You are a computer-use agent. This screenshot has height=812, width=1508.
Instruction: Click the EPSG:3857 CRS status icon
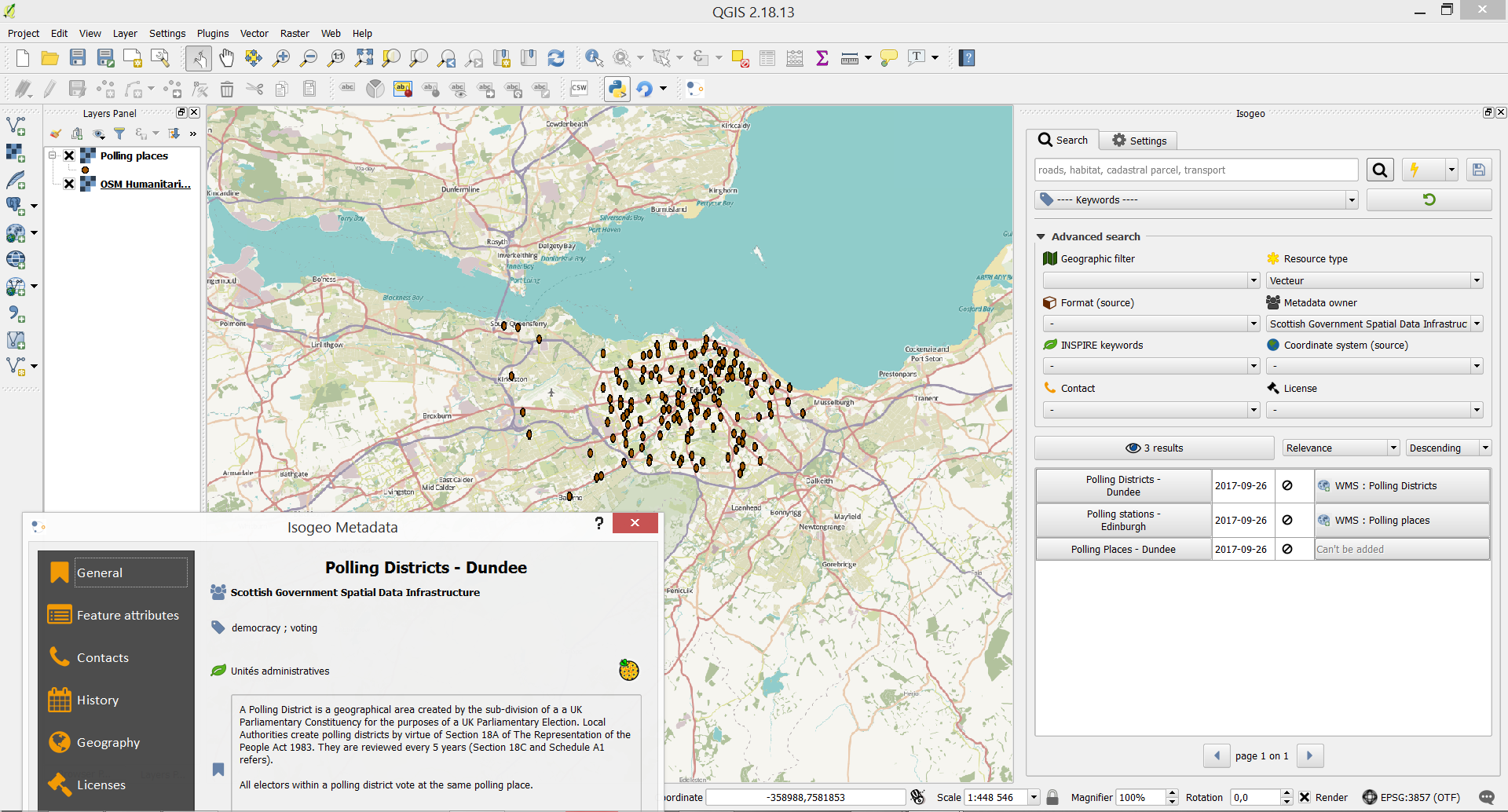click(x=1370, y=797)
